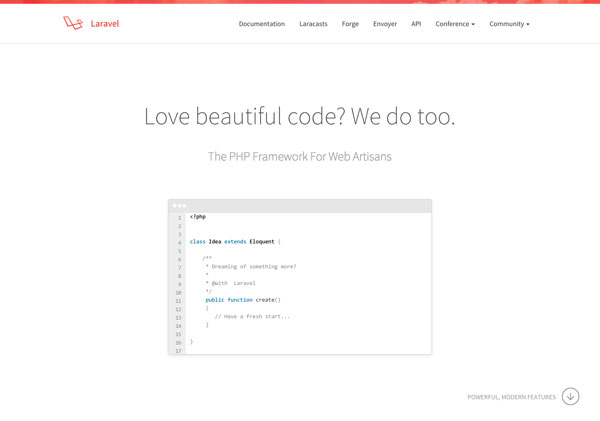Expand the Conference dropdown menu
The width and height of the screenshot is (600, 421).
click(455, 24)
